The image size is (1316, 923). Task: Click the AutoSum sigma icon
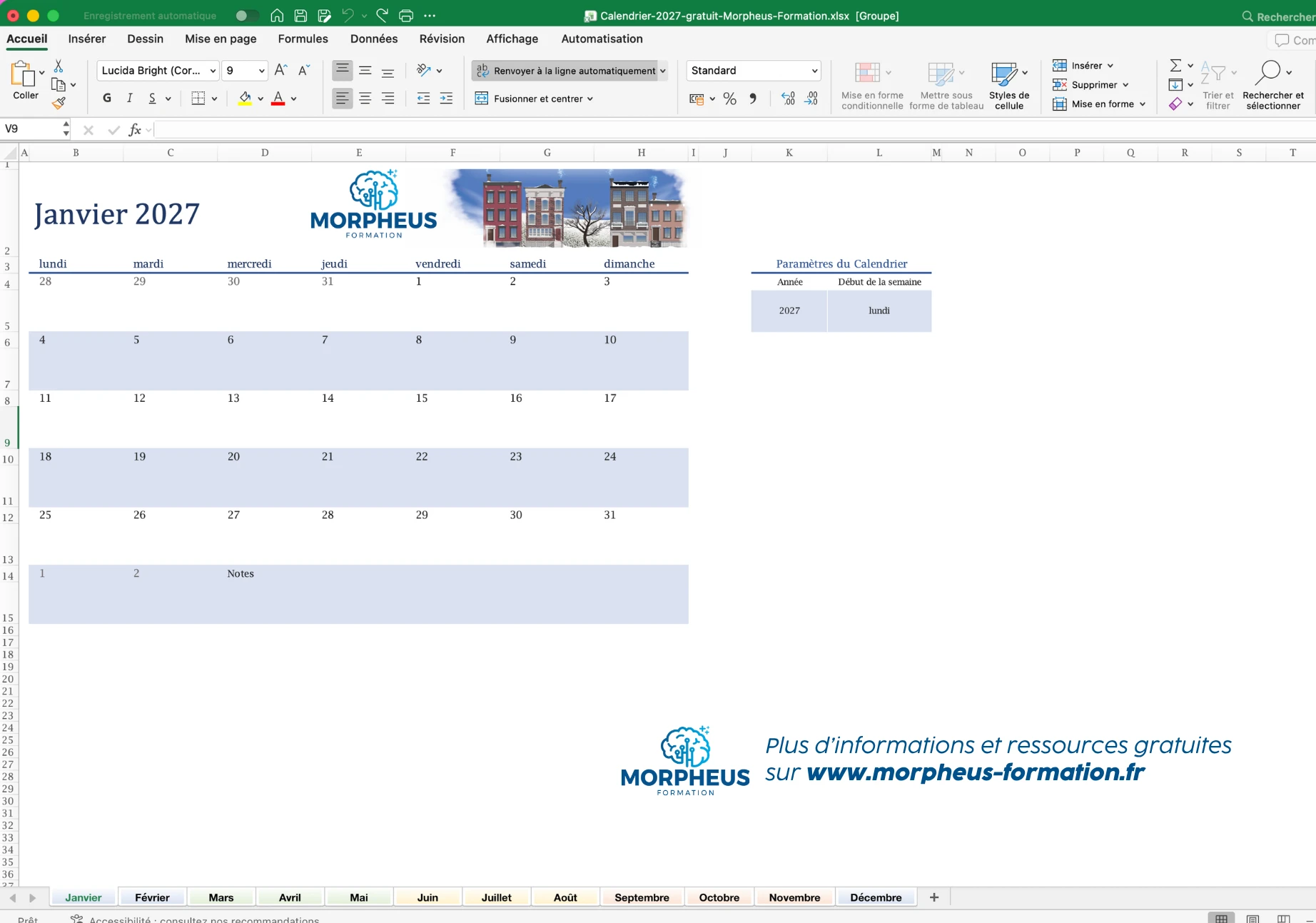click(x=1175, y=66)
